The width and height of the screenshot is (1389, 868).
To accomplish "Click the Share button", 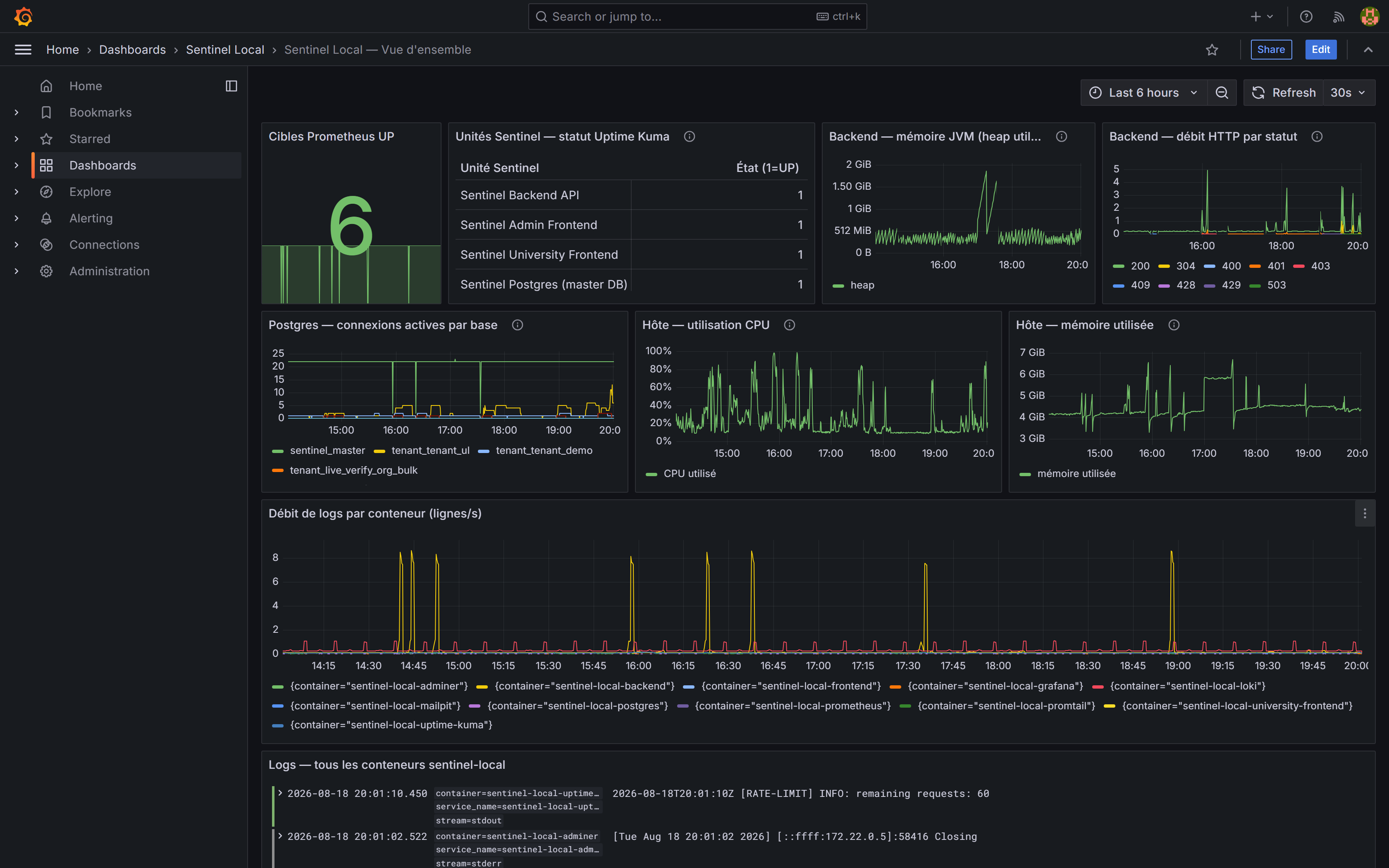I will click(1271, 49).
